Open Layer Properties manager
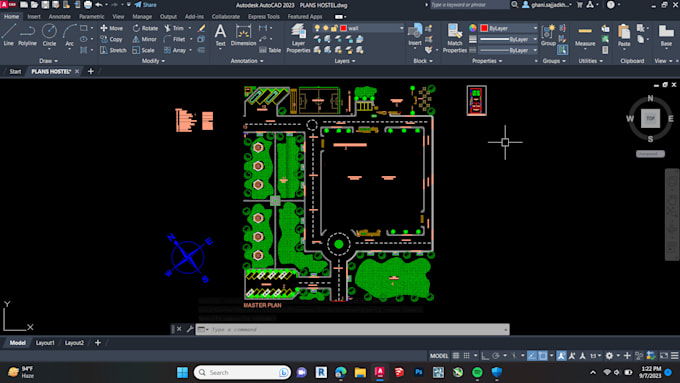Image resolution: width=680 pixels, height=383 pixels. point(298,38)
